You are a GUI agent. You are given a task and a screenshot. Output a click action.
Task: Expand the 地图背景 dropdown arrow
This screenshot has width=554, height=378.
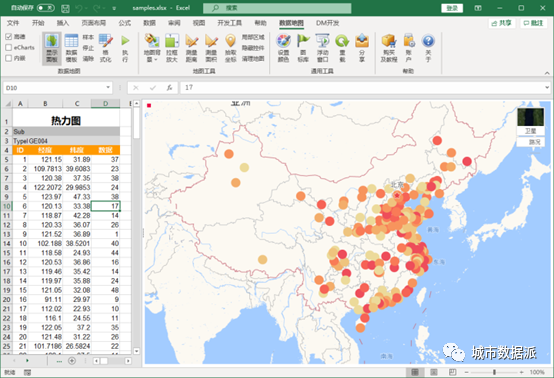(155, 60)
